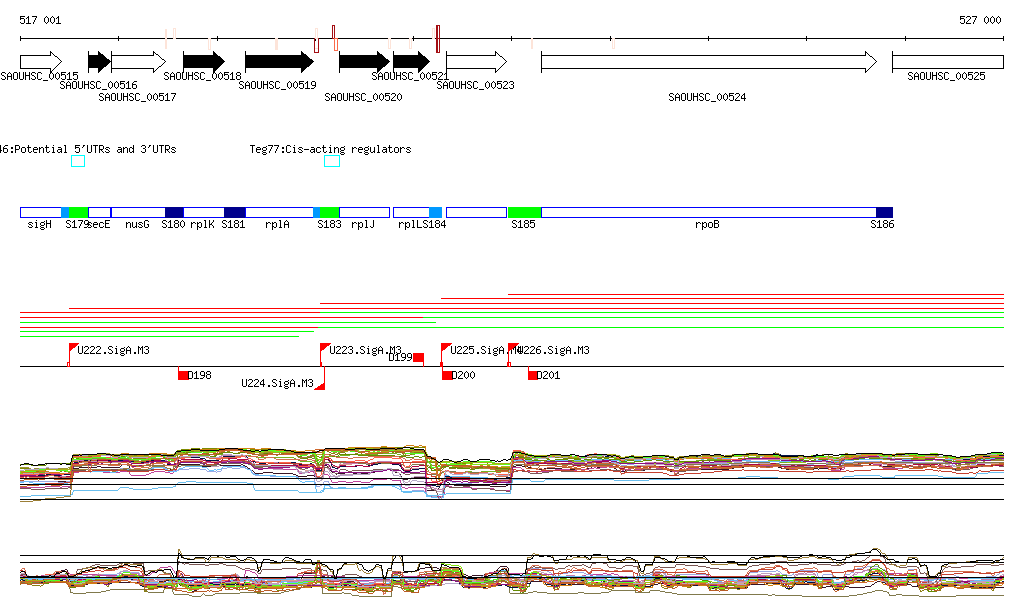Pick the black SAOUHSC_00519 gene arrow
Image resolution: width=1024 pixels, height=611 pixels.
point(279,62)
